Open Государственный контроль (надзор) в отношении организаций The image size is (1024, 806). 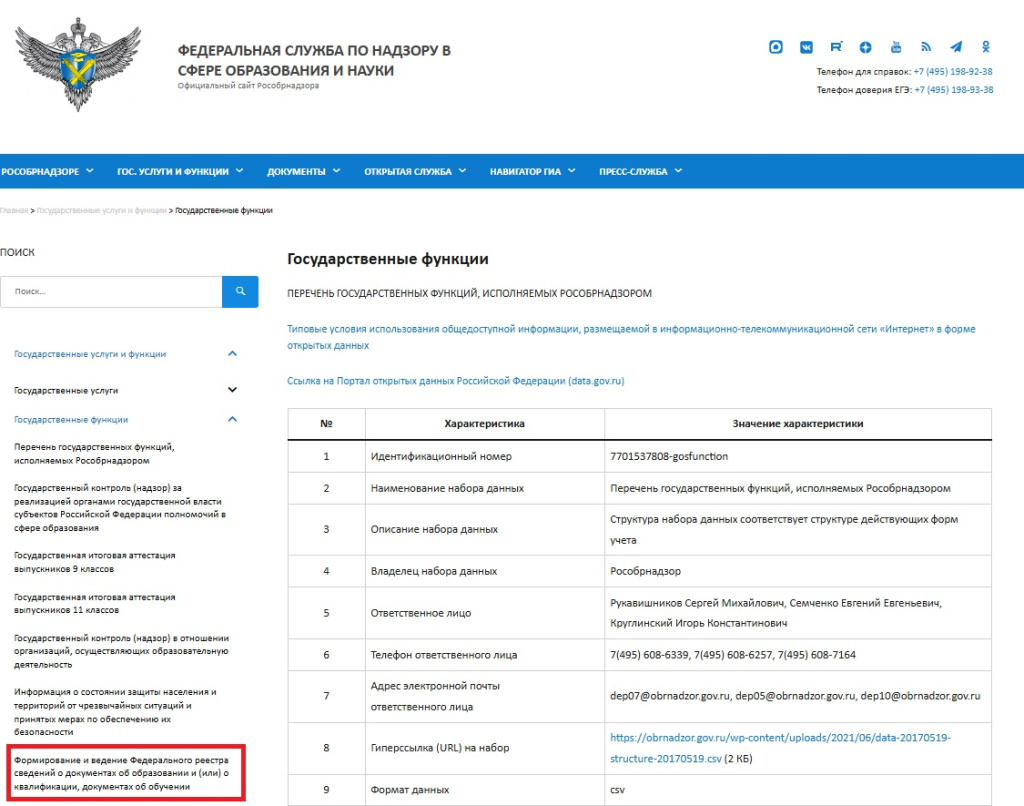click(121, 651)
